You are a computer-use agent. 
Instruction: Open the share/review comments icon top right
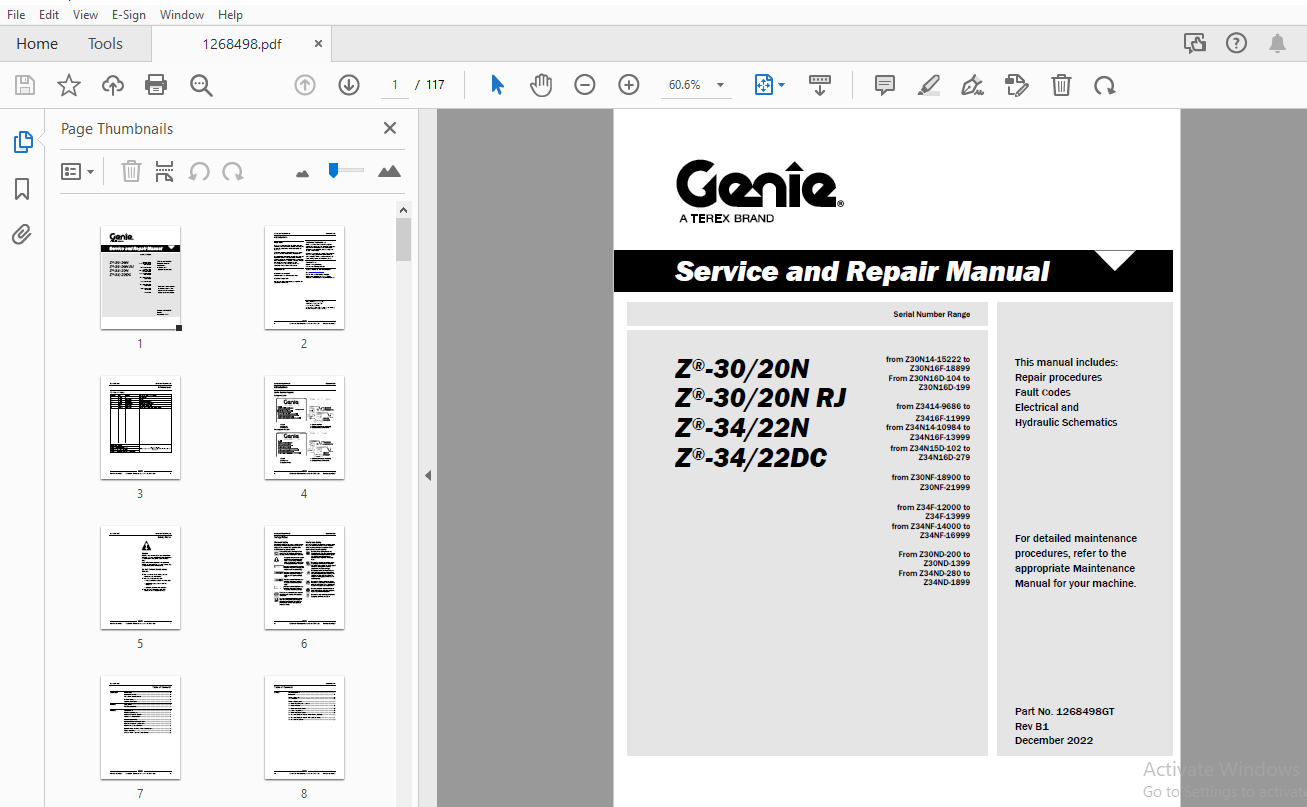tap(1194, 43)
